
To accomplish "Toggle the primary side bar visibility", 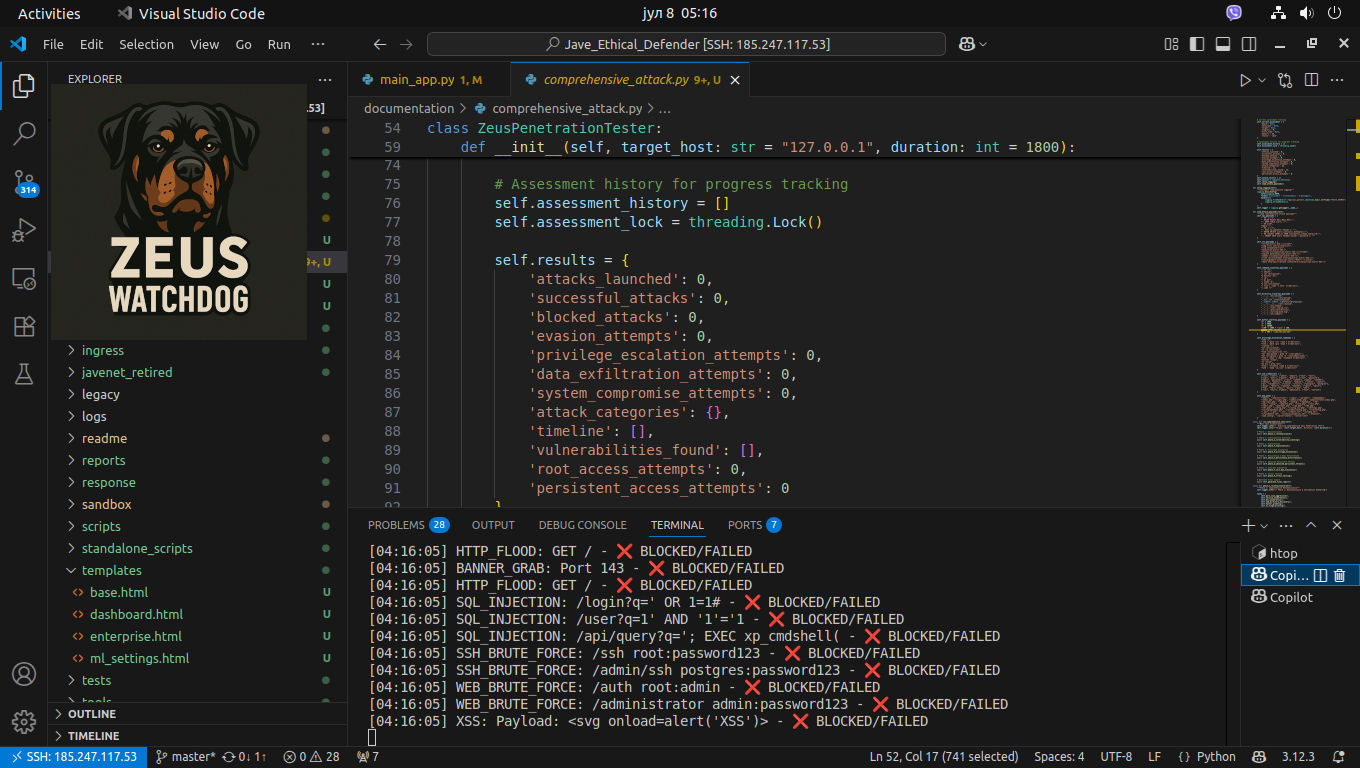I will tap(1198, 44).
